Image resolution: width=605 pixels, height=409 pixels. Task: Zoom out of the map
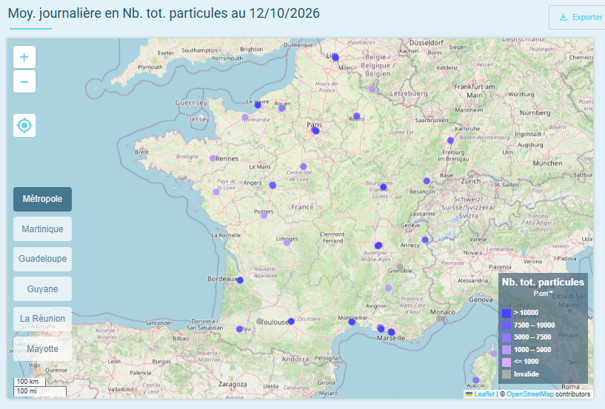(x=24, y=81)
